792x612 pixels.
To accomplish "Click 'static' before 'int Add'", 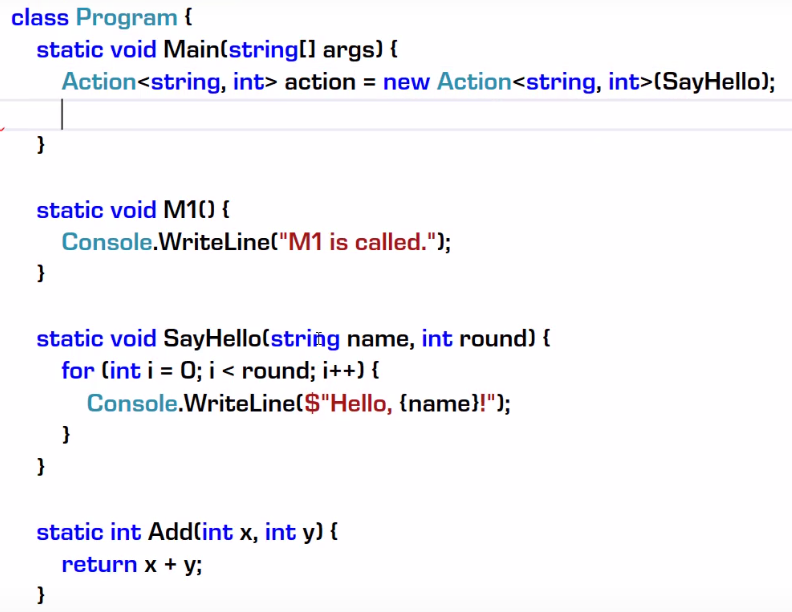I will click(70, 533).
